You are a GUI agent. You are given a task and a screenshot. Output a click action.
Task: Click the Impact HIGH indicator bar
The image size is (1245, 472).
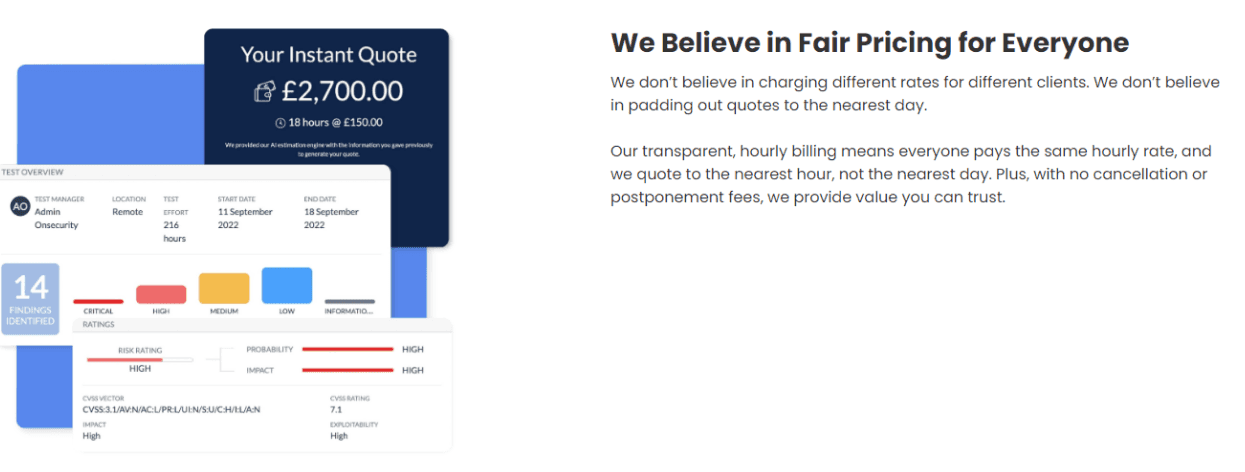point(347,370)
